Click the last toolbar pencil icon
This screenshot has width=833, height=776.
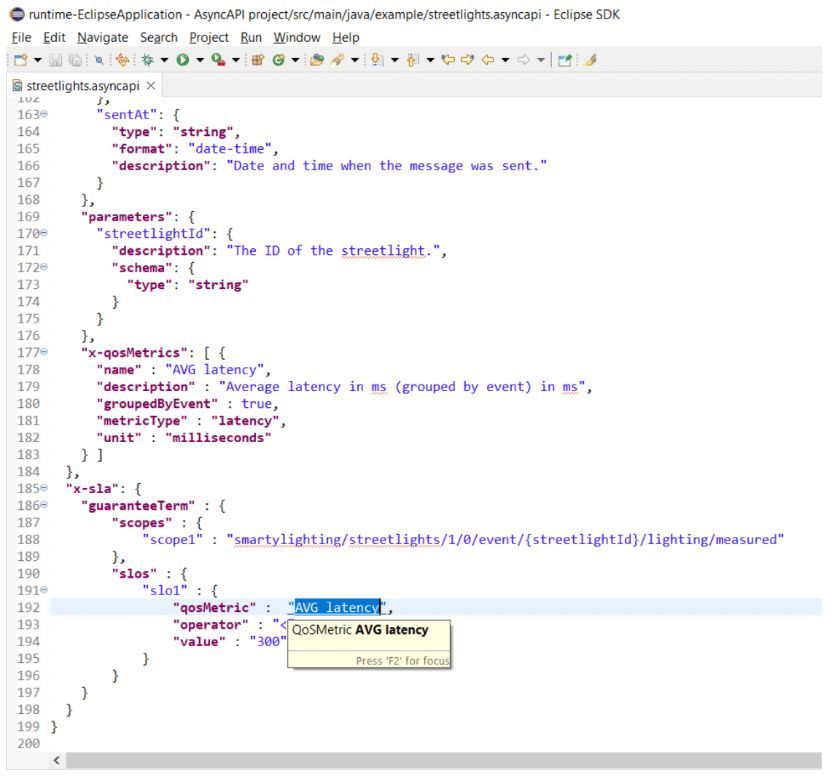[590, 60]
